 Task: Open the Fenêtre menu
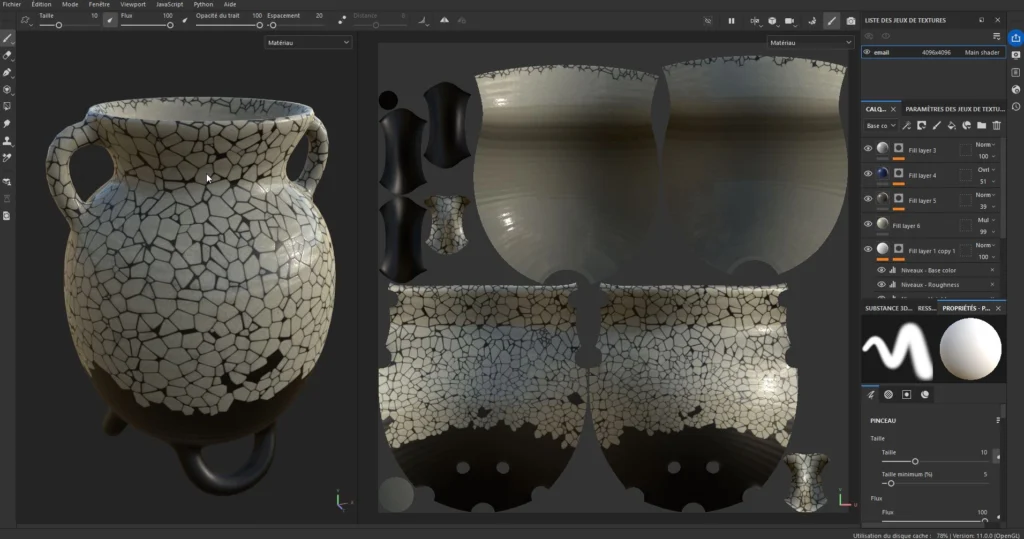pyautogui.click(x=99, y=5)
